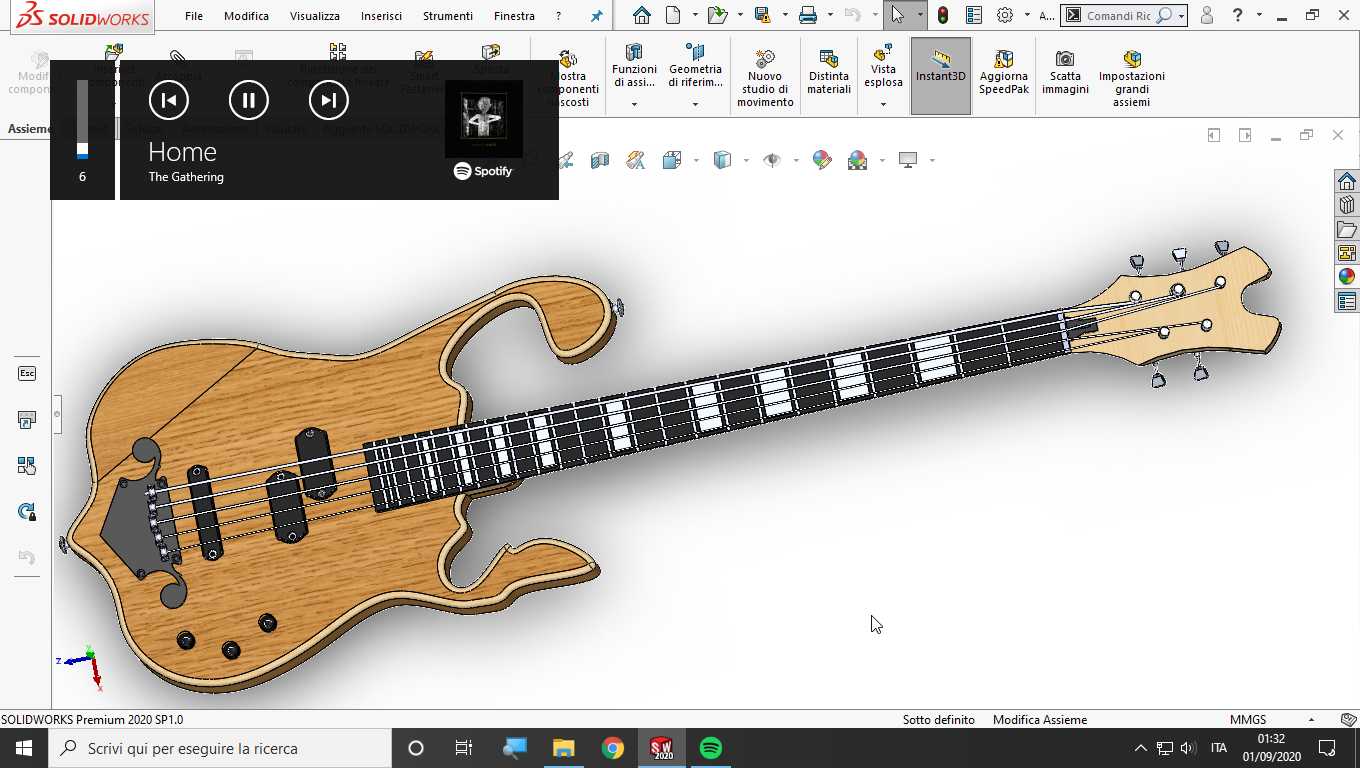Image resolution: width=1360 pixels, height=768 pixels.
Task: Click the Edit Appearance color sphere icon
Action: 822,160
